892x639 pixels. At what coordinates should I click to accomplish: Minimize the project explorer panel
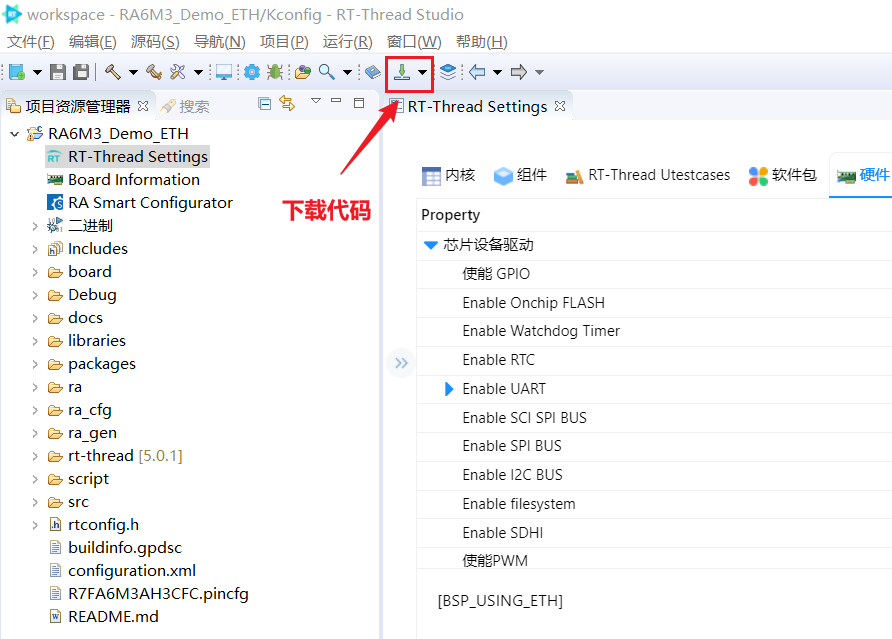[x=336, y=101]
